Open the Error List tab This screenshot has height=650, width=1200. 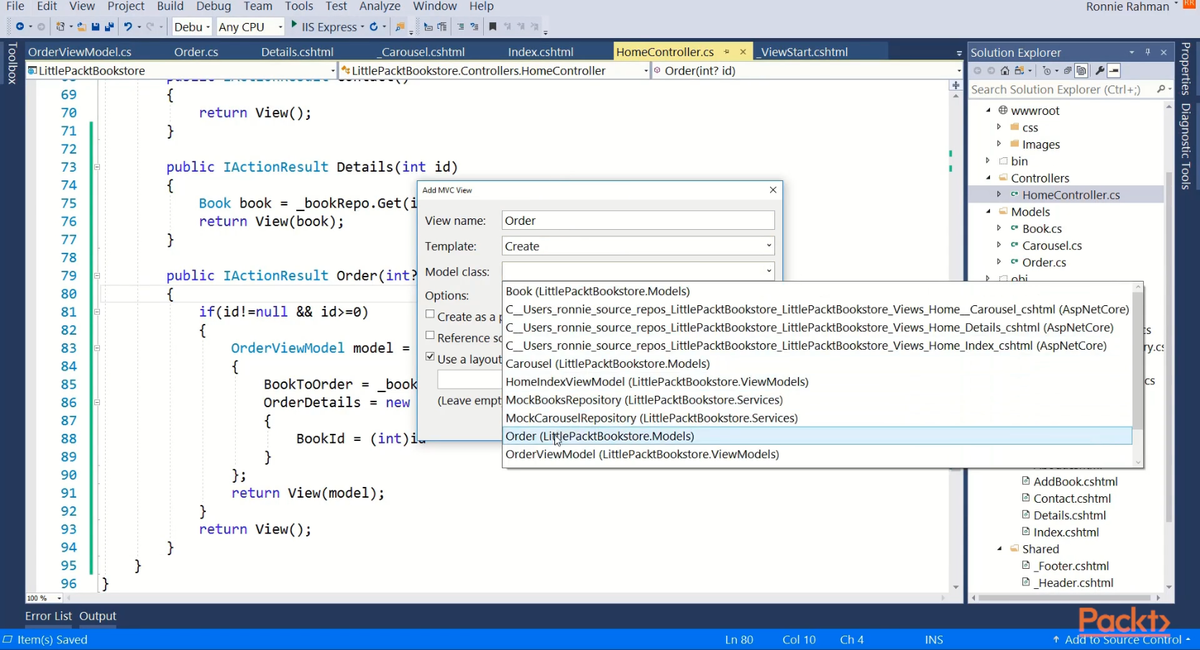pos(49,616)
